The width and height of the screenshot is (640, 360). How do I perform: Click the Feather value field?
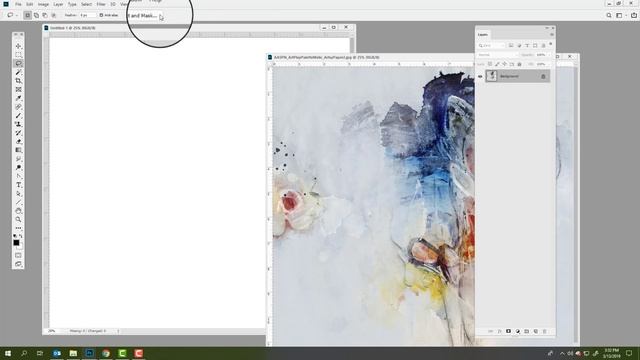pos(88,15)
